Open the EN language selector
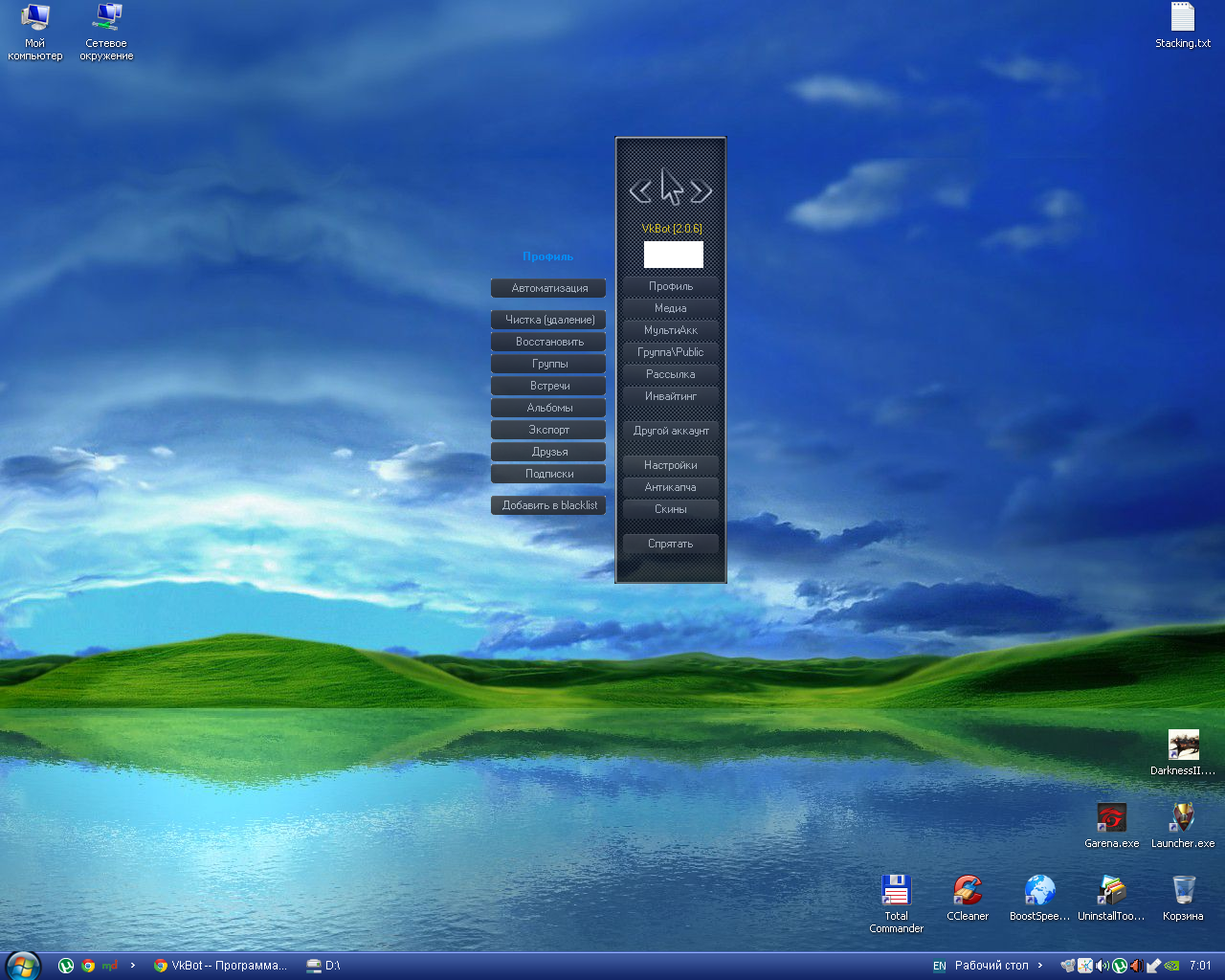This screenshot has height=980, width=1225. pyautogui.click(x=939, y=966)
